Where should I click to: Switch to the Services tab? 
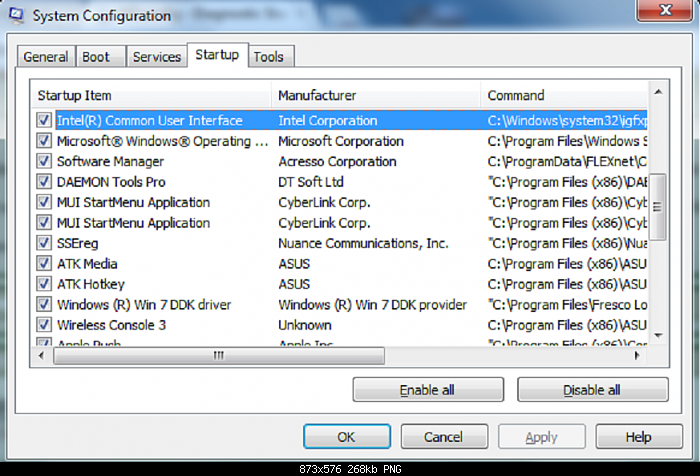157,57
